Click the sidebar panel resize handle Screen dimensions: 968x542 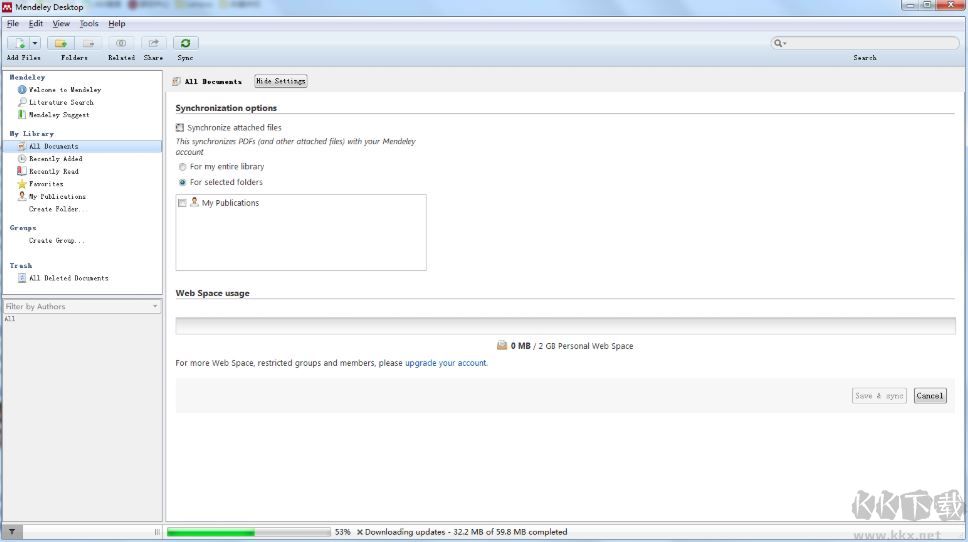[x=157, y=532]
